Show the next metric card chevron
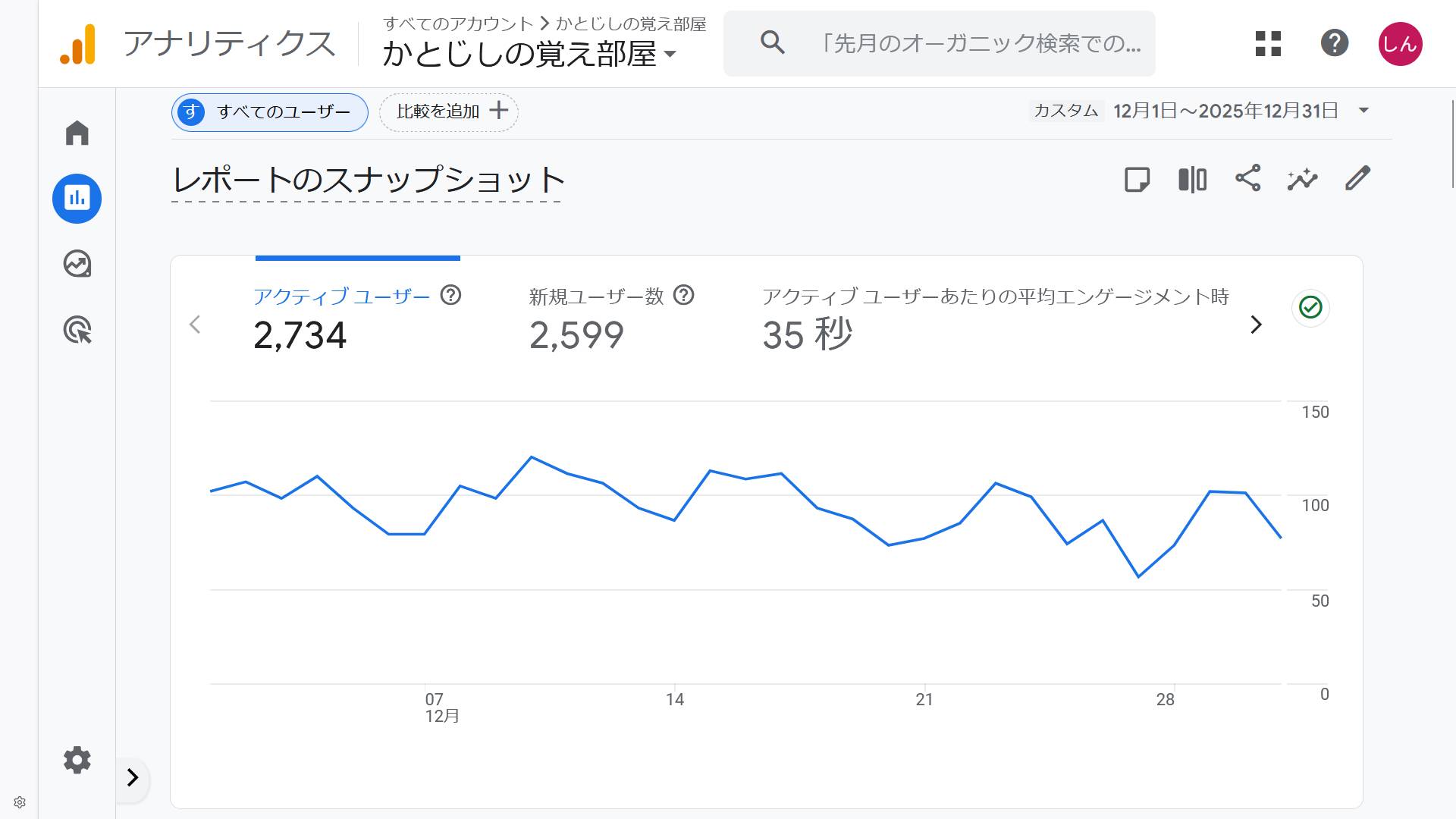1456x819 pixels. pos(1257,325)
